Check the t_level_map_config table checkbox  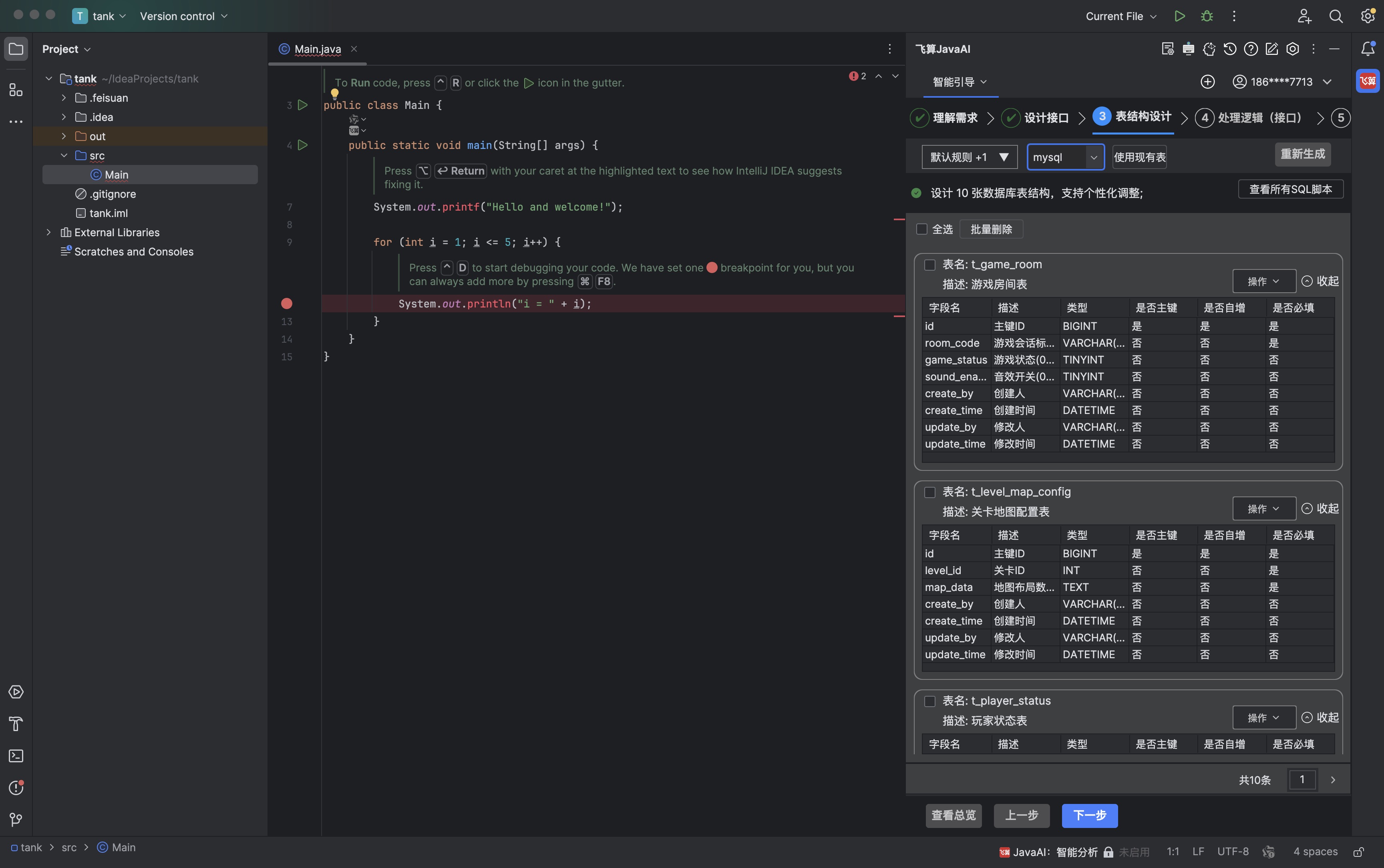pyautogui.click(x=930, y=492)
